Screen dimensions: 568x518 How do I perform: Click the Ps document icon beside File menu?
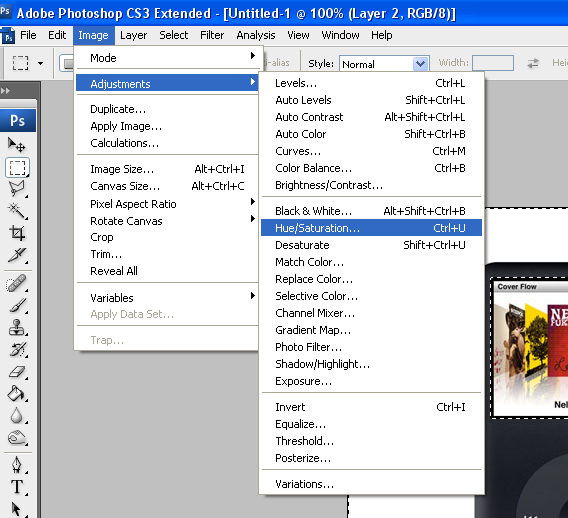(8, 36)
